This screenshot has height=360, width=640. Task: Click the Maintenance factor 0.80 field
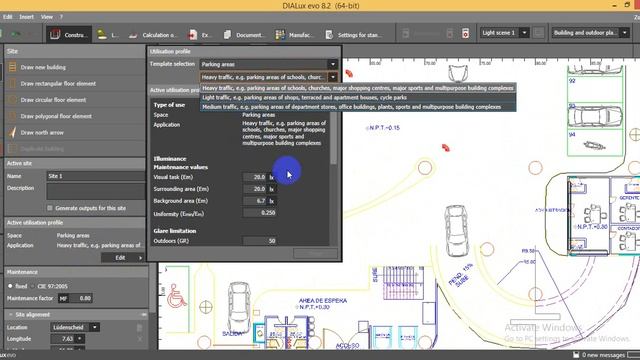[x=81, y=298]
